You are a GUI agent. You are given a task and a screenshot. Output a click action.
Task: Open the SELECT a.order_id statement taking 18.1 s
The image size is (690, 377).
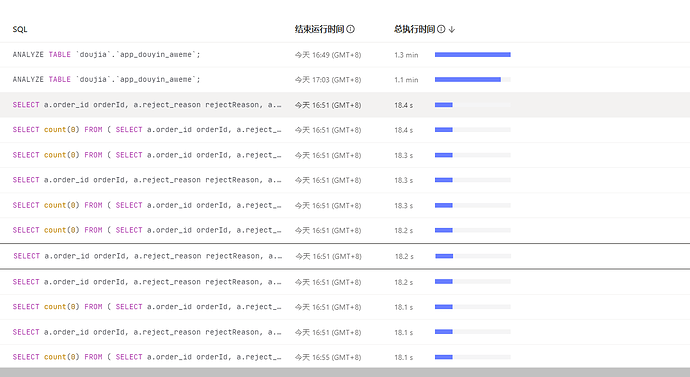[x=147, y=332]
